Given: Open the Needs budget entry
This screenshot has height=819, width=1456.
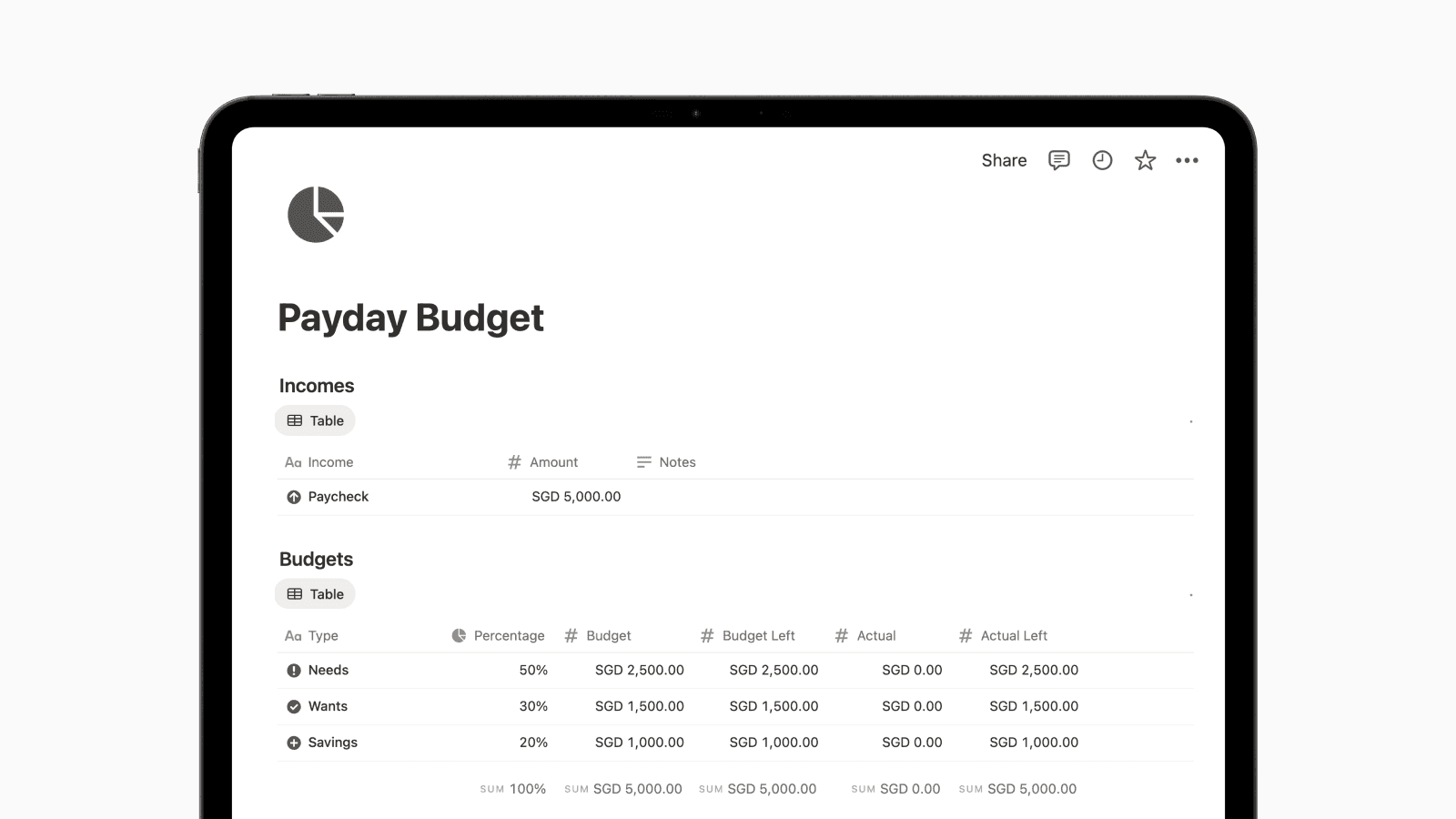Looking at the screenshot, I should coord(328,671).
